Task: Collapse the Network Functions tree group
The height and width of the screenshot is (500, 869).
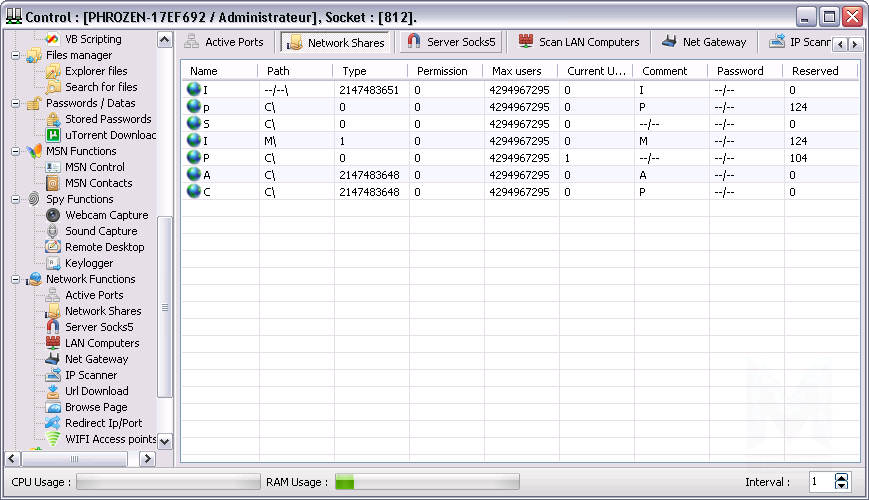Action: [17, 279]
